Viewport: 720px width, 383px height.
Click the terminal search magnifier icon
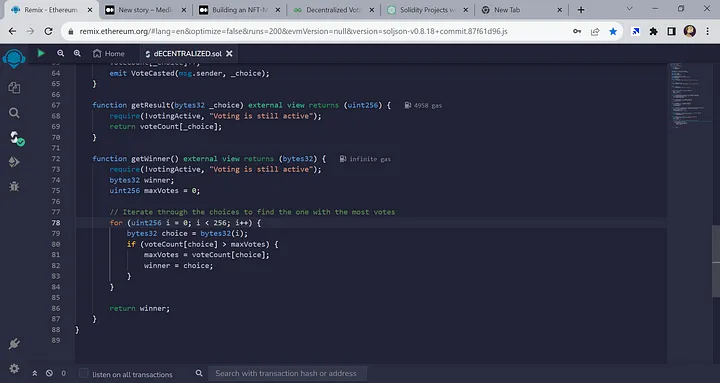click(x=199, y=373)
